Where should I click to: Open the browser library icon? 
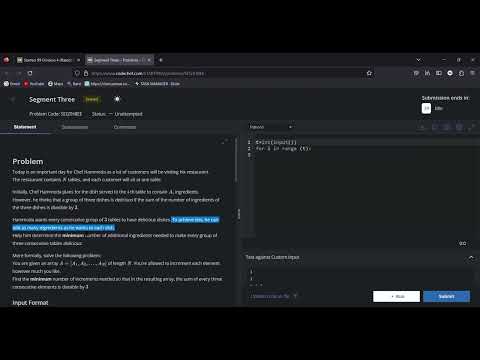[427, 73]
